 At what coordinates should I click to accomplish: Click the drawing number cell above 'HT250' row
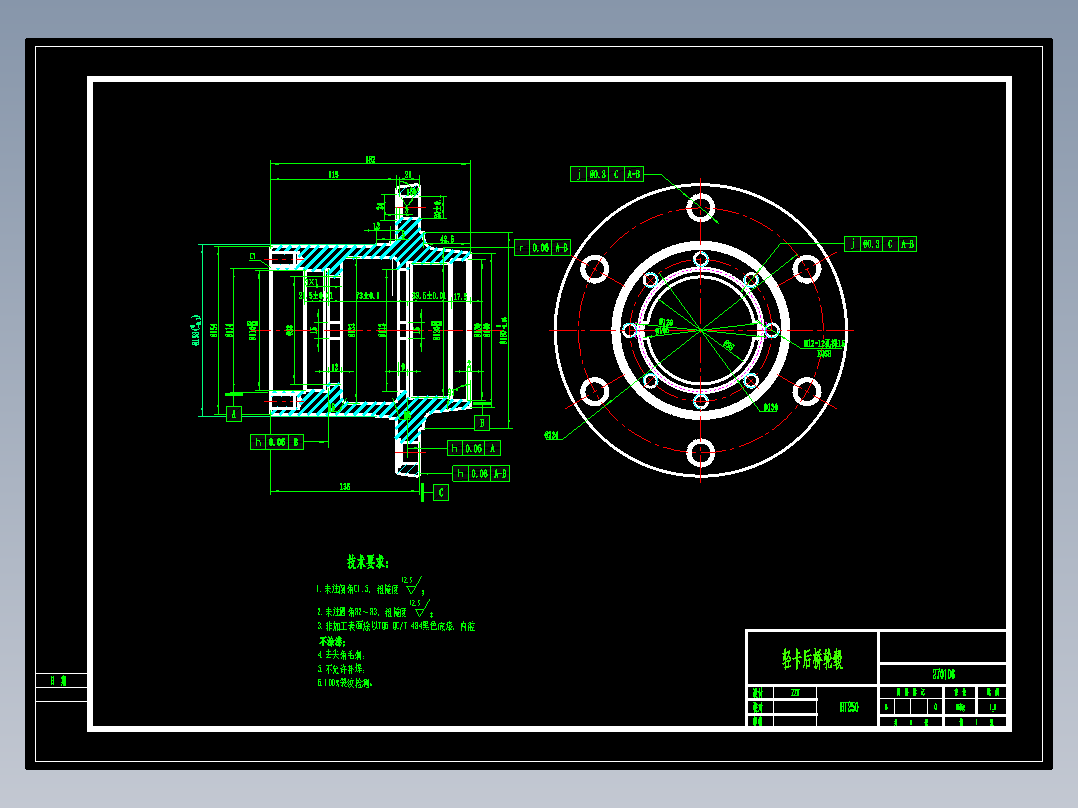coord(943,674)
